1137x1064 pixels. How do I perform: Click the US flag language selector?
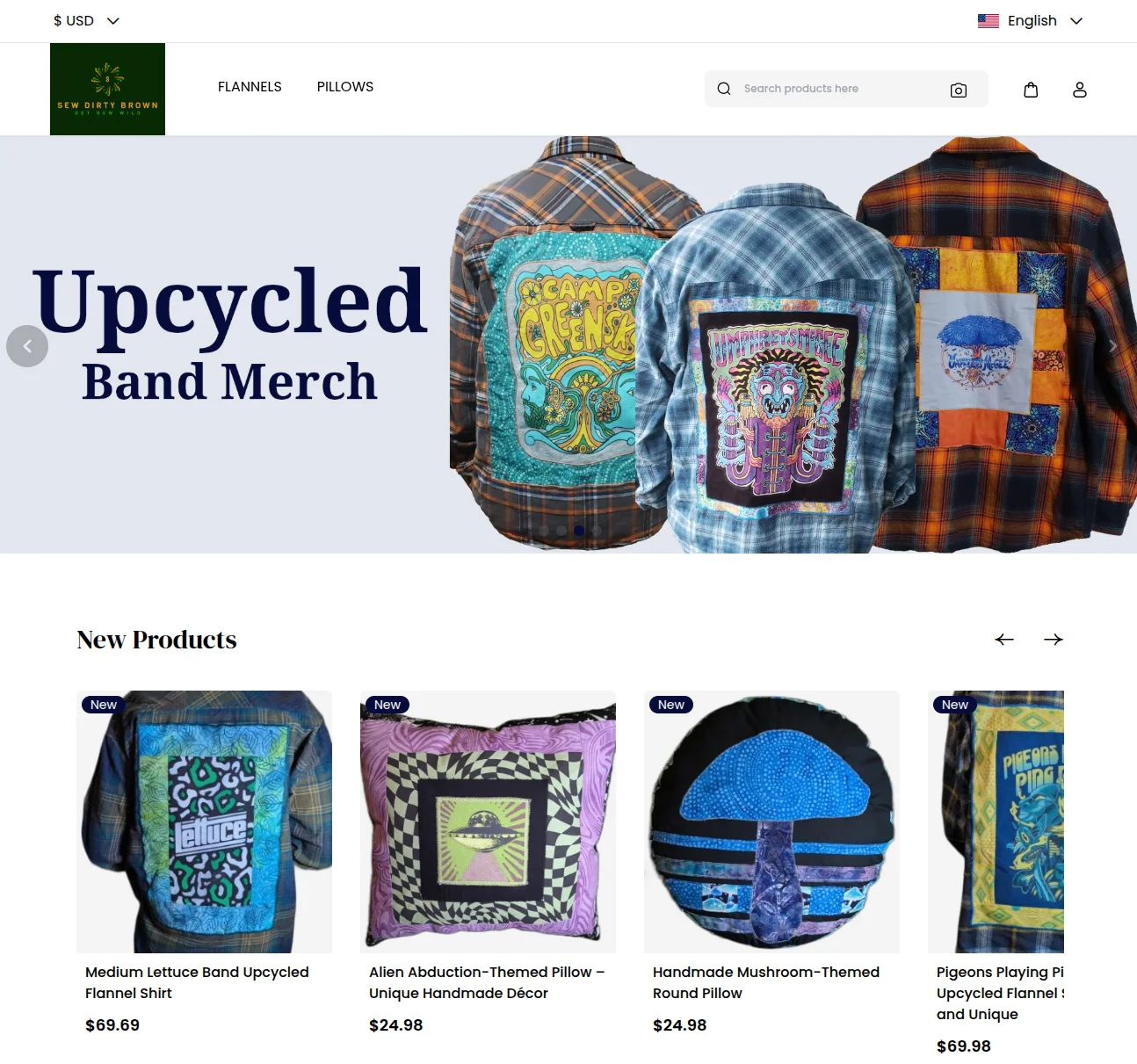pos(989,21)
